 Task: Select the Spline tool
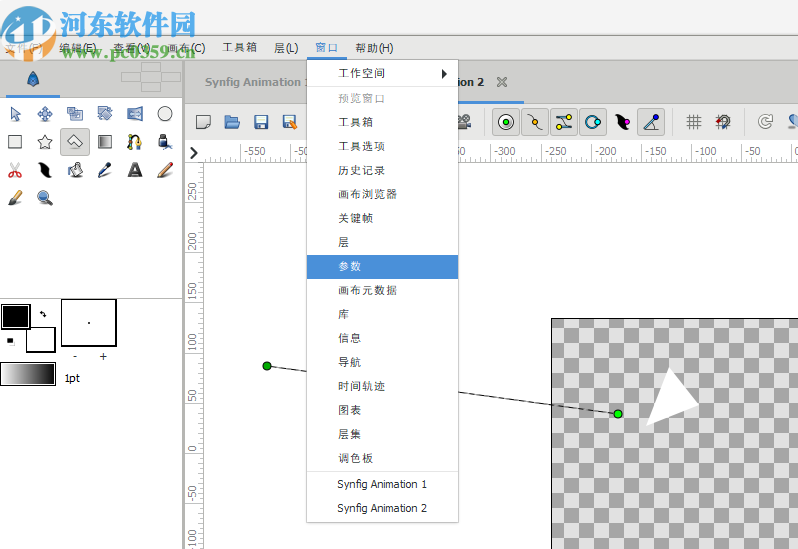click(135, 142)
